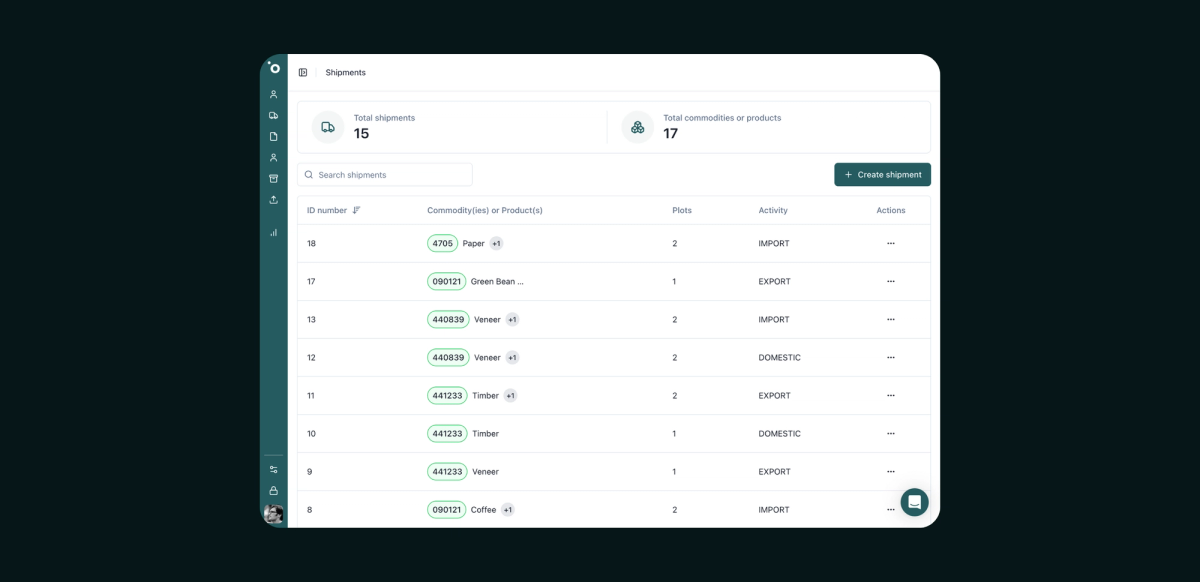The height and width of the screenshot is (582, 1200).
Task: Click the 440839 tag in row 13
Action: pos(448,319)
